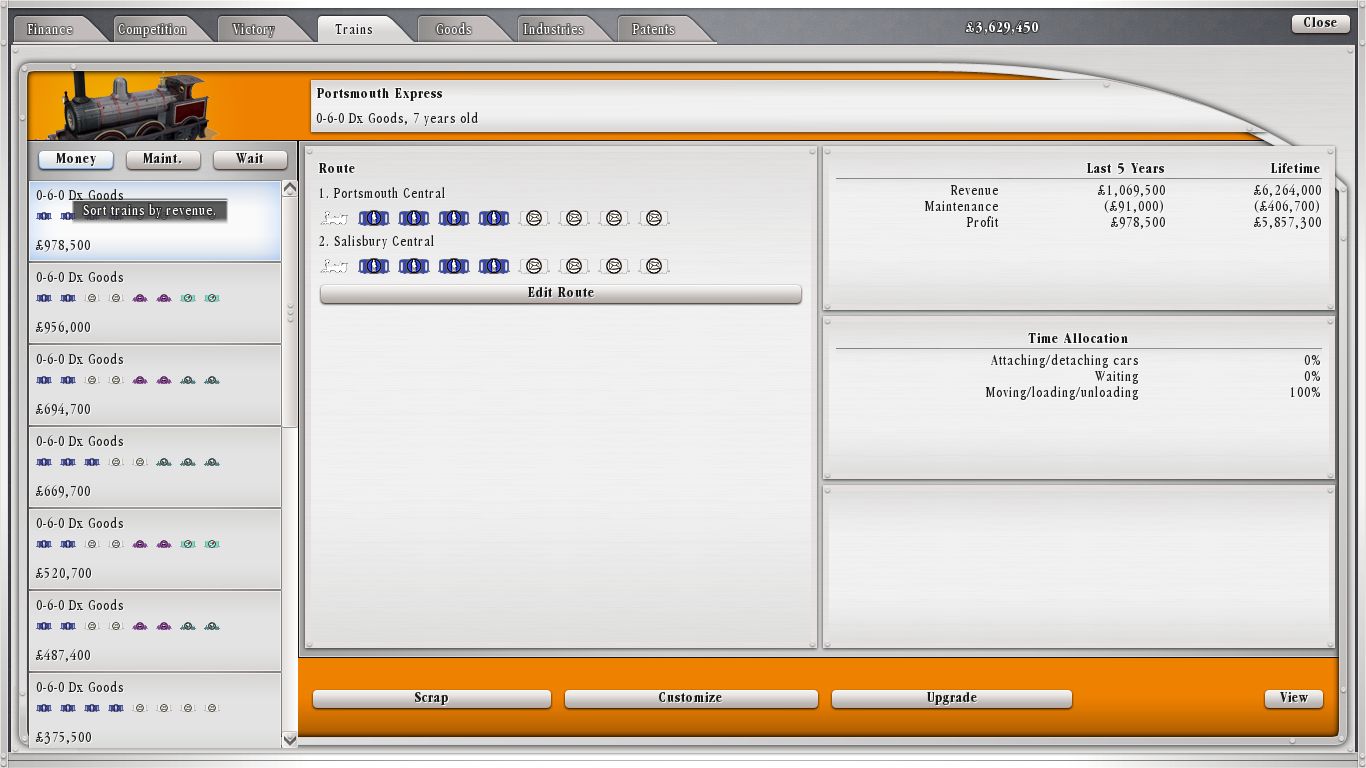Viewport: 1366px width, 768px height.
Task: Select second passenger car at Portsmouth Central
Action: (x=414, y=218)
